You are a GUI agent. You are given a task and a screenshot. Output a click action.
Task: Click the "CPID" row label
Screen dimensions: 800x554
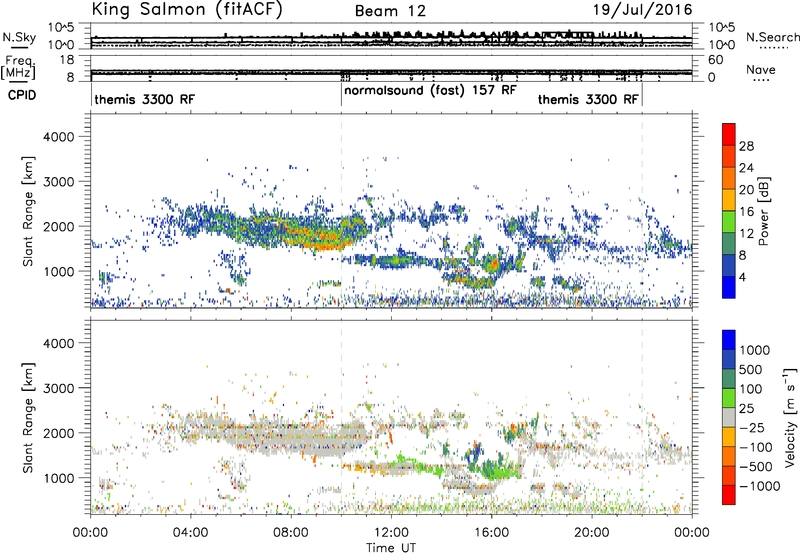point(22,95)
